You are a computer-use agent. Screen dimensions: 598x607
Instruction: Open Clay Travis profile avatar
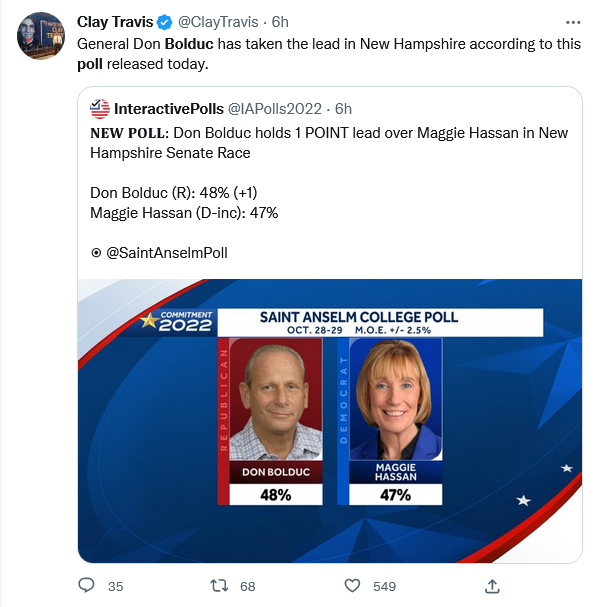click(x=41, y=36)
